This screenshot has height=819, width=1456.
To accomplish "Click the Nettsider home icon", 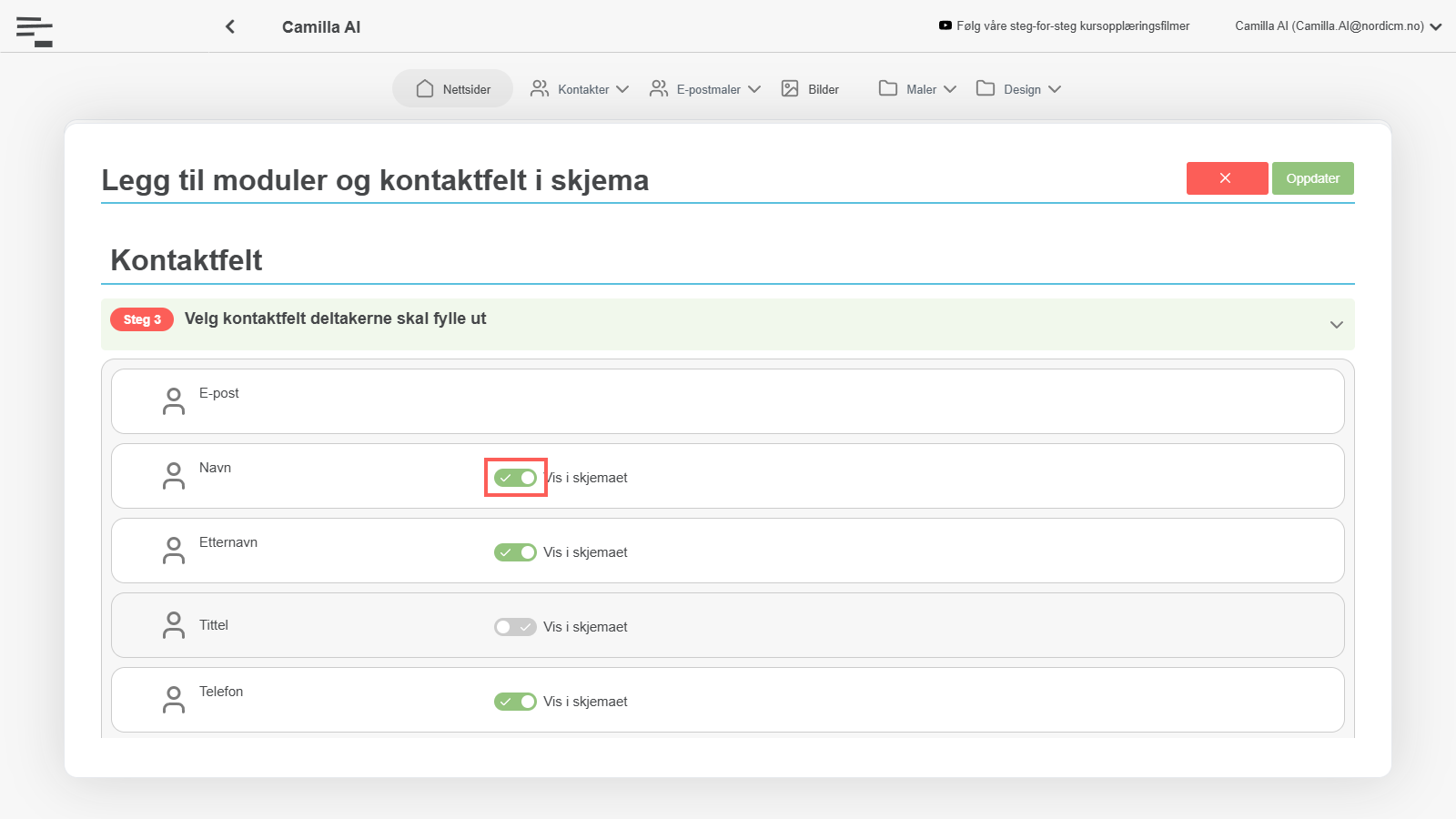I will tap(425, 88).
